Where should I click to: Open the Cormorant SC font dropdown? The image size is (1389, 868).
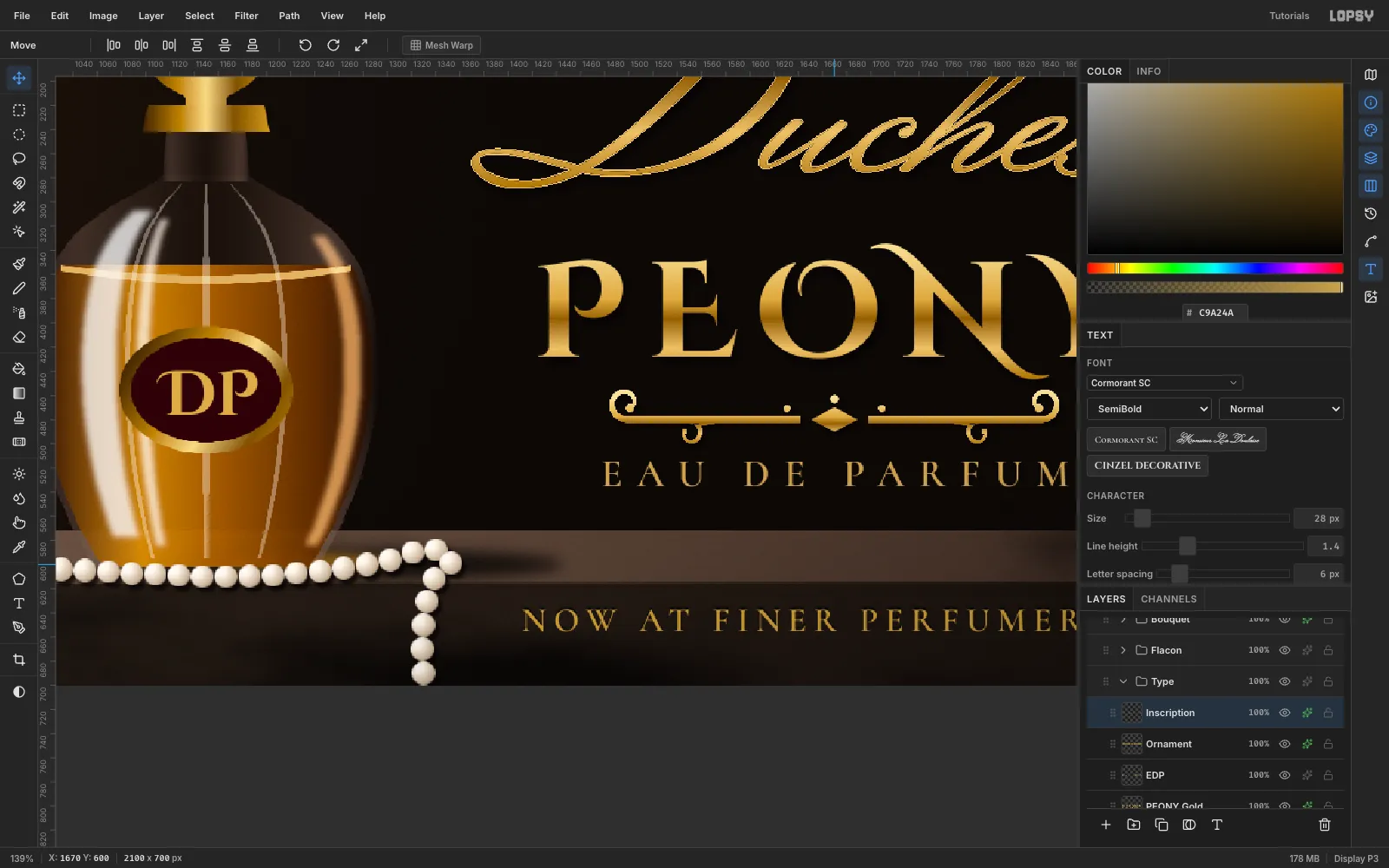tap(1164, 383)
